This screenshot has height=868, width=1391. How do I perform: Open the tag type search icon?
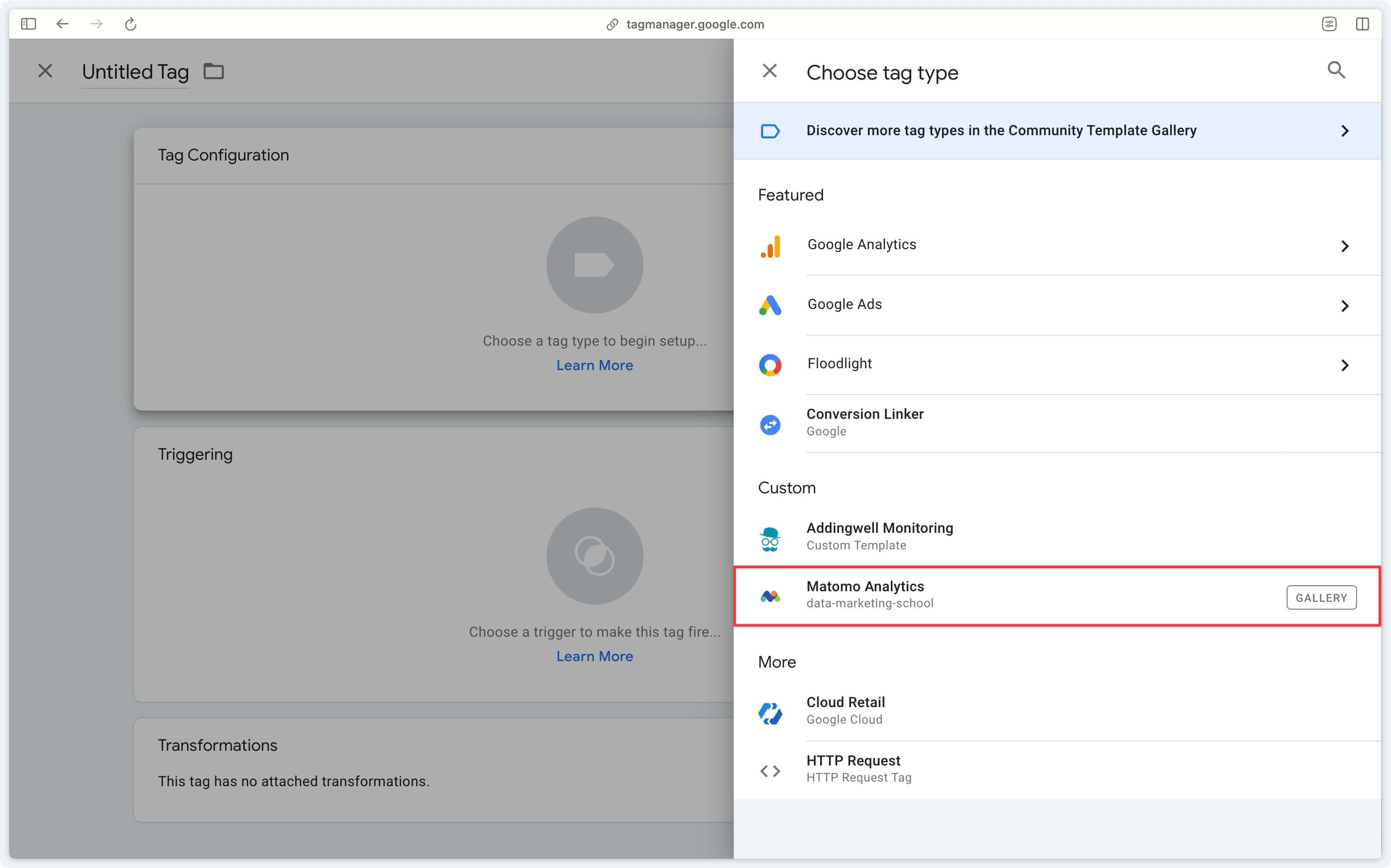click(x=1336, y=70)
